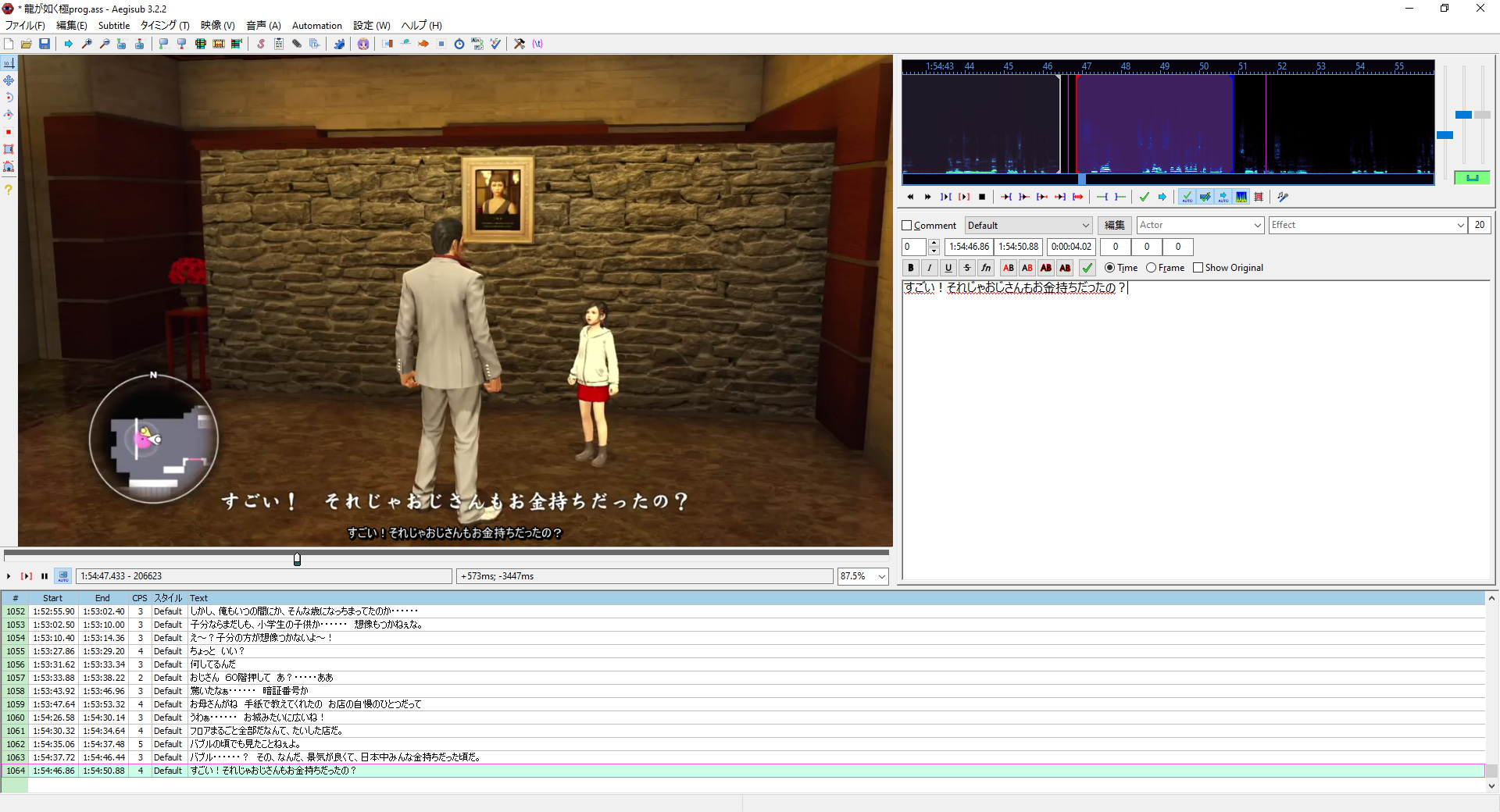Screen dimensions: 1500x812
Task: Click the video seek bar handle
Action: [297, 559]
